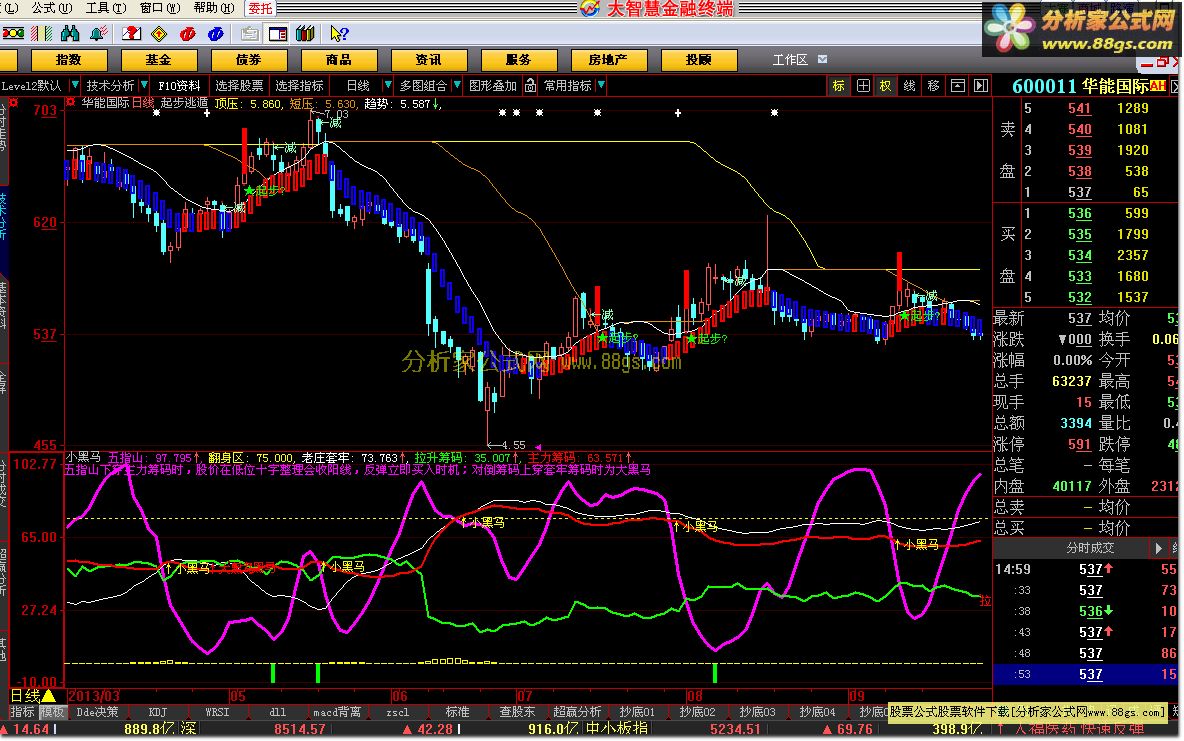Click the striped color bars toolbar icon
Viewport: 1184px width, 741px height.
(x=42, y=33)
